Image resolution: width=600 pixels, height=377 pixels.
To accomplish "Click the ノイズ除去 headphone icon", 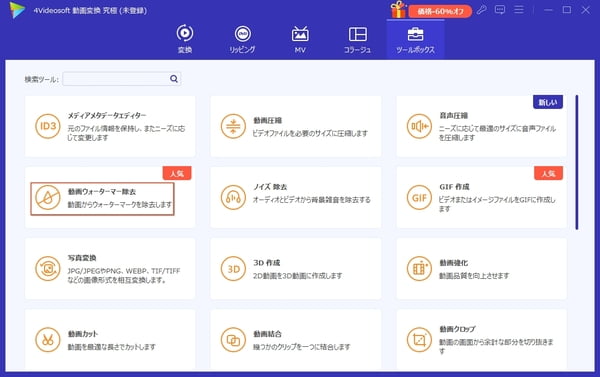I will pyautogui.click(x=233, y=197).
